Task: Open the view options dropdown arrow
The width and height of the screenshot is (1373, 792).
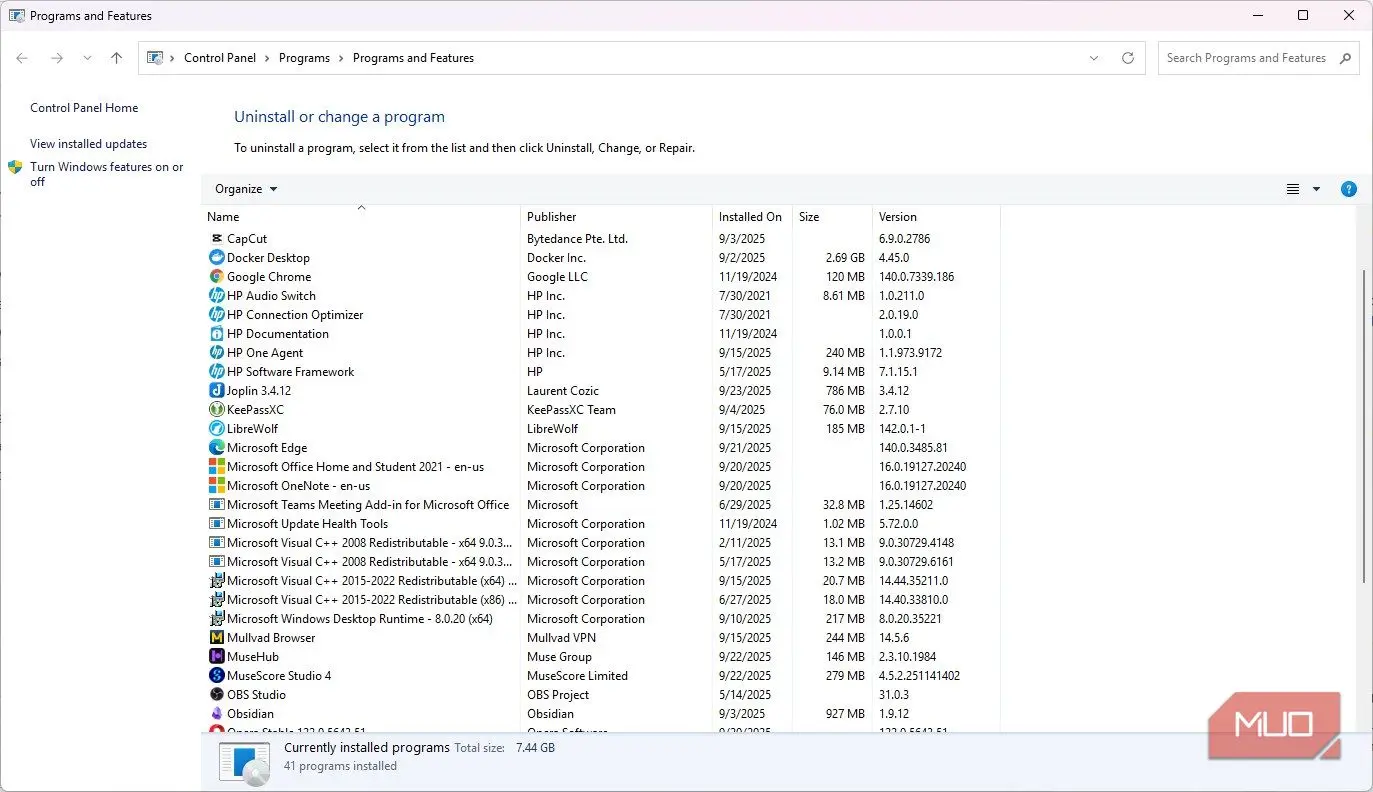Action: (1316, 189)
